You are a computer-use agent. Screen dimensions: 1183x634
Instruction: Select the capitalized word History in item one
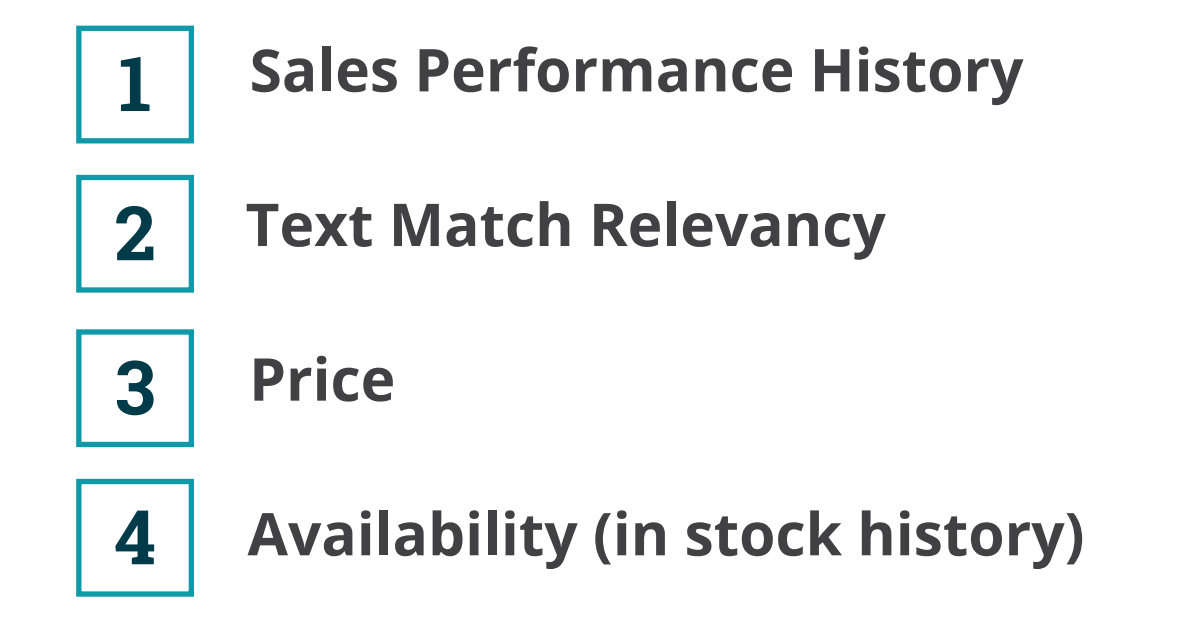[x=917, y=74]
